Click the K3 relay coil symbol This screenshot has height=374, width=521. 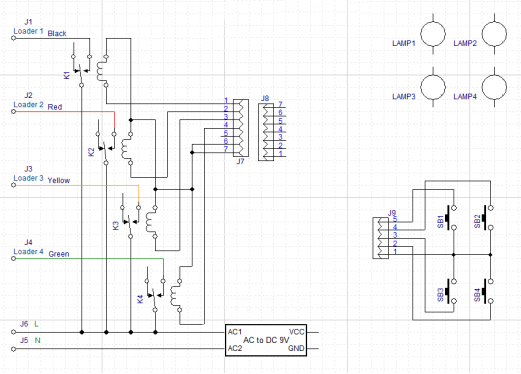[151, 222]
